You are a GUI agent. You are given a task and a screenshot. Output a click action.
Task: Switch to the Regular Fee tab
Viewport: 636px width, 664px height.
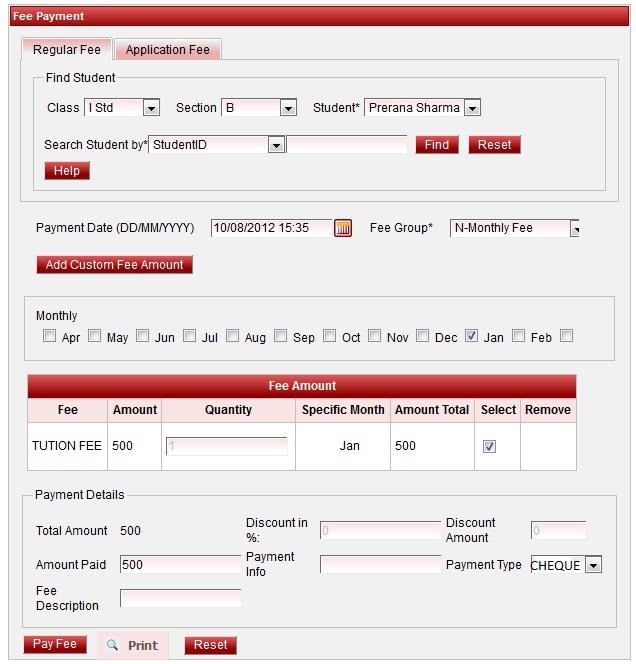67,49
